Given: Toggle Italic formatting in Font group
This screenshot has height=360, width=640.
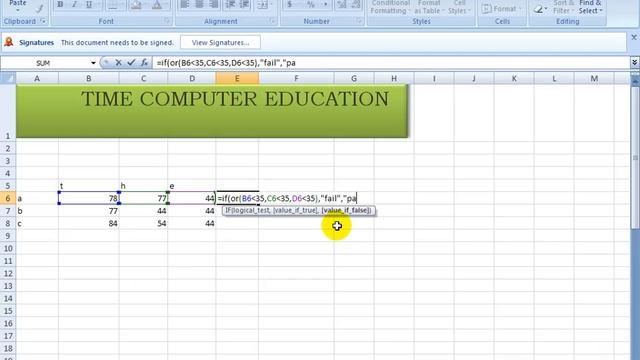Looking at the screenshot, I should coord(74,4).
